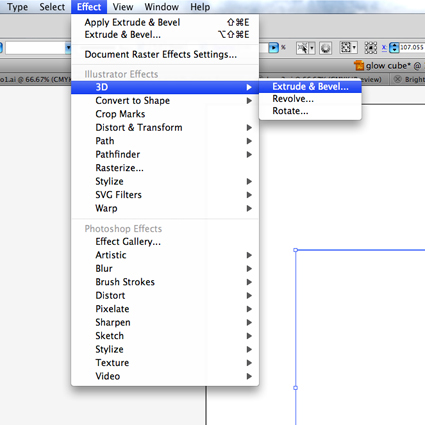
Task: Select the highlighted 3D menu item
Action: tap(165, 87)
